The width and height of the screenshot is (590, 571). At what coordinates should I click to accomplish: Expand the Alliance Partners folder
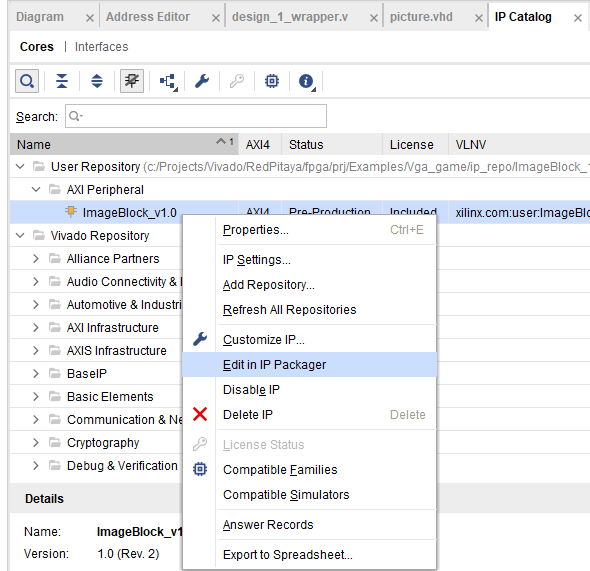click(36, 258)
